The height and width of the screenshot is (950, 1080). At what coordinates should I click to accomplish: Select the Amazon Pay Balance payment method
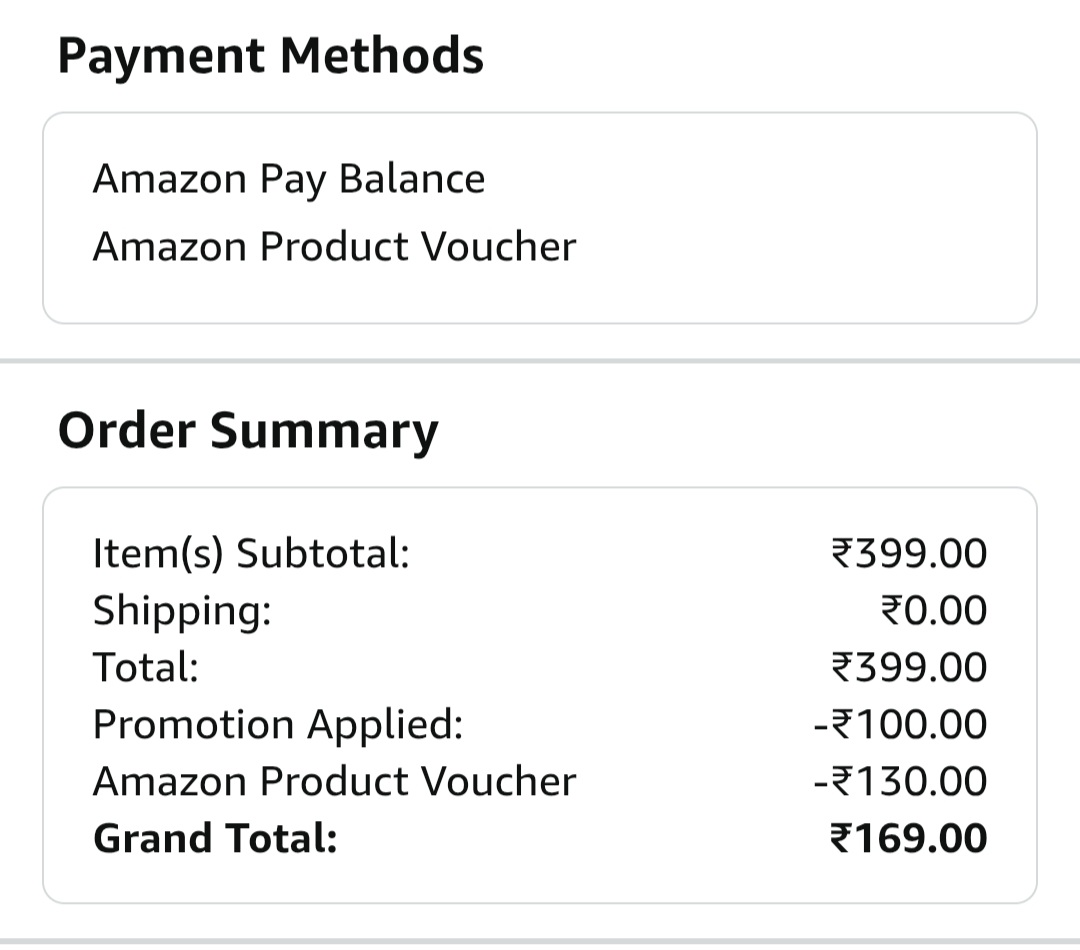tap(288, 179)
